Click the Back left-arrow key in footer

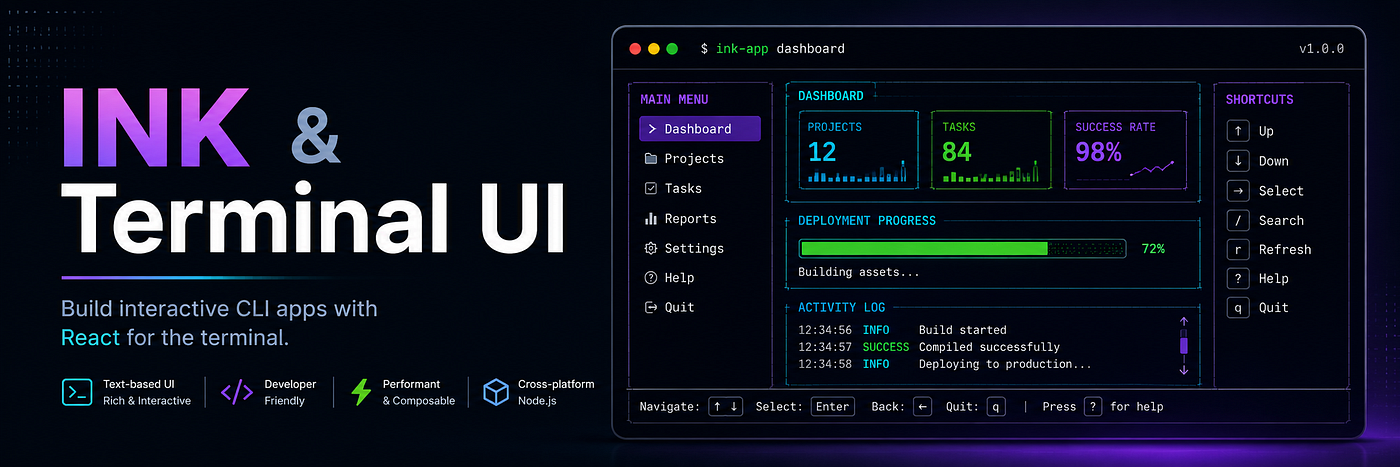click(x=923, y=406)
